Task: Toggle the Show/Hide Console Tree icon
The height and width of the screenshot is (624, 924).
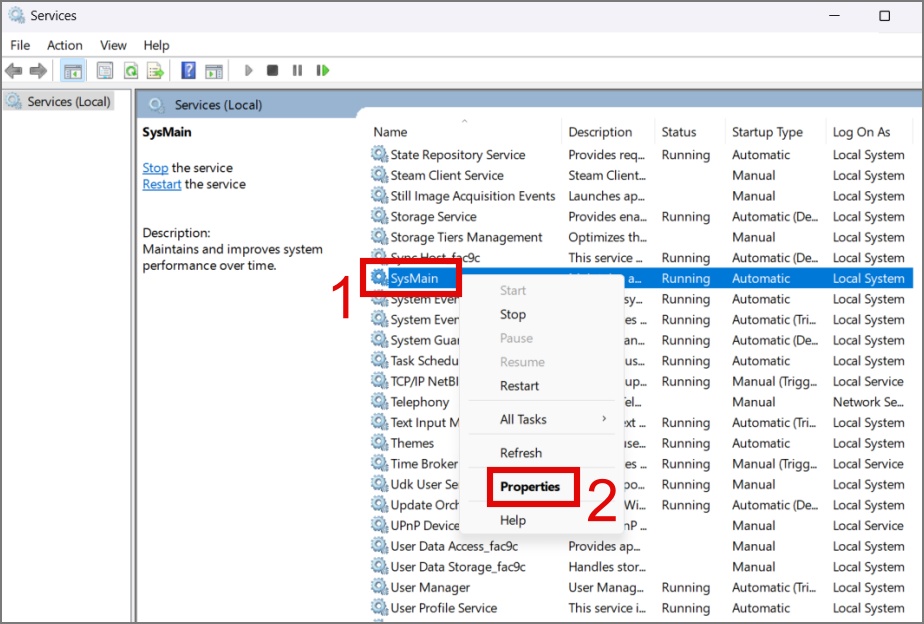Action: point(73,71)
